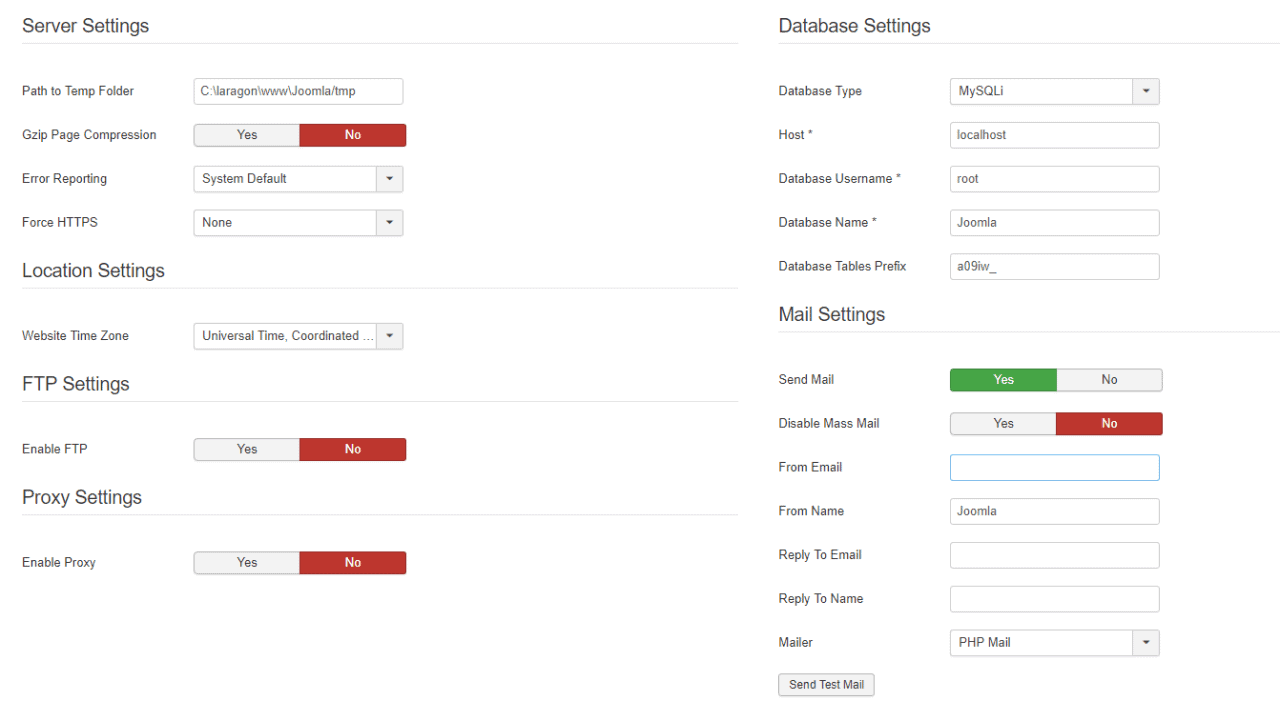Viewport: 1280px width, 701px height.
Task: Click the Server Settings heading
Action: point(85,27)
